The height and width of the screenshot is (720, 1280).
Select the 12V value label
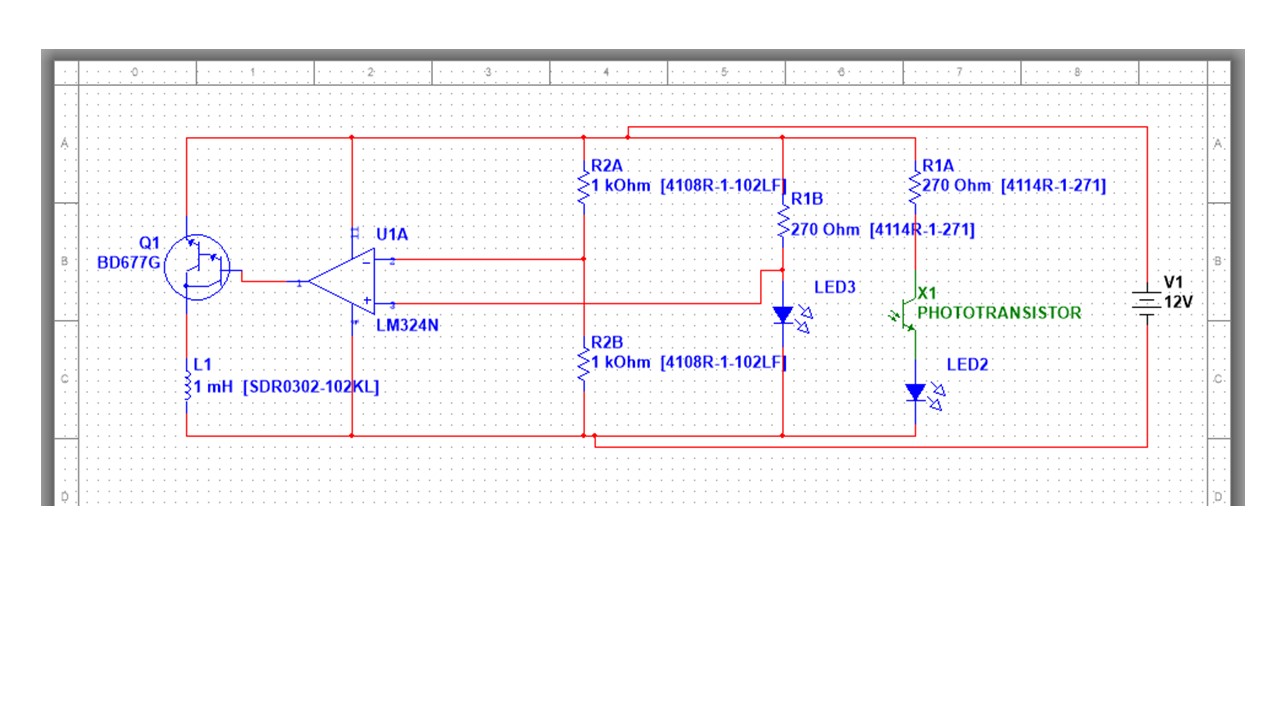1178,300
